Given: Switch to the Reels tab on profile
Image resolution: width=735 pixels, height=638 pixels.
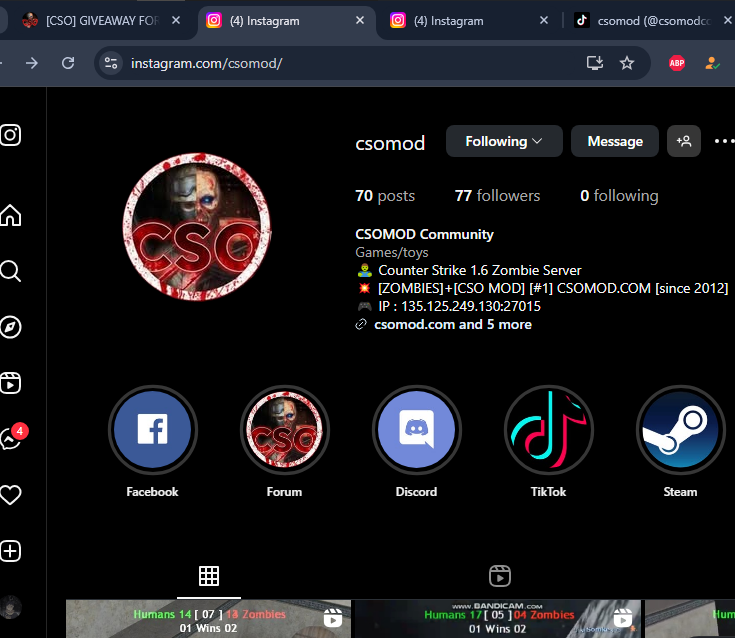Looking at the screenshot, I should 500,575.
